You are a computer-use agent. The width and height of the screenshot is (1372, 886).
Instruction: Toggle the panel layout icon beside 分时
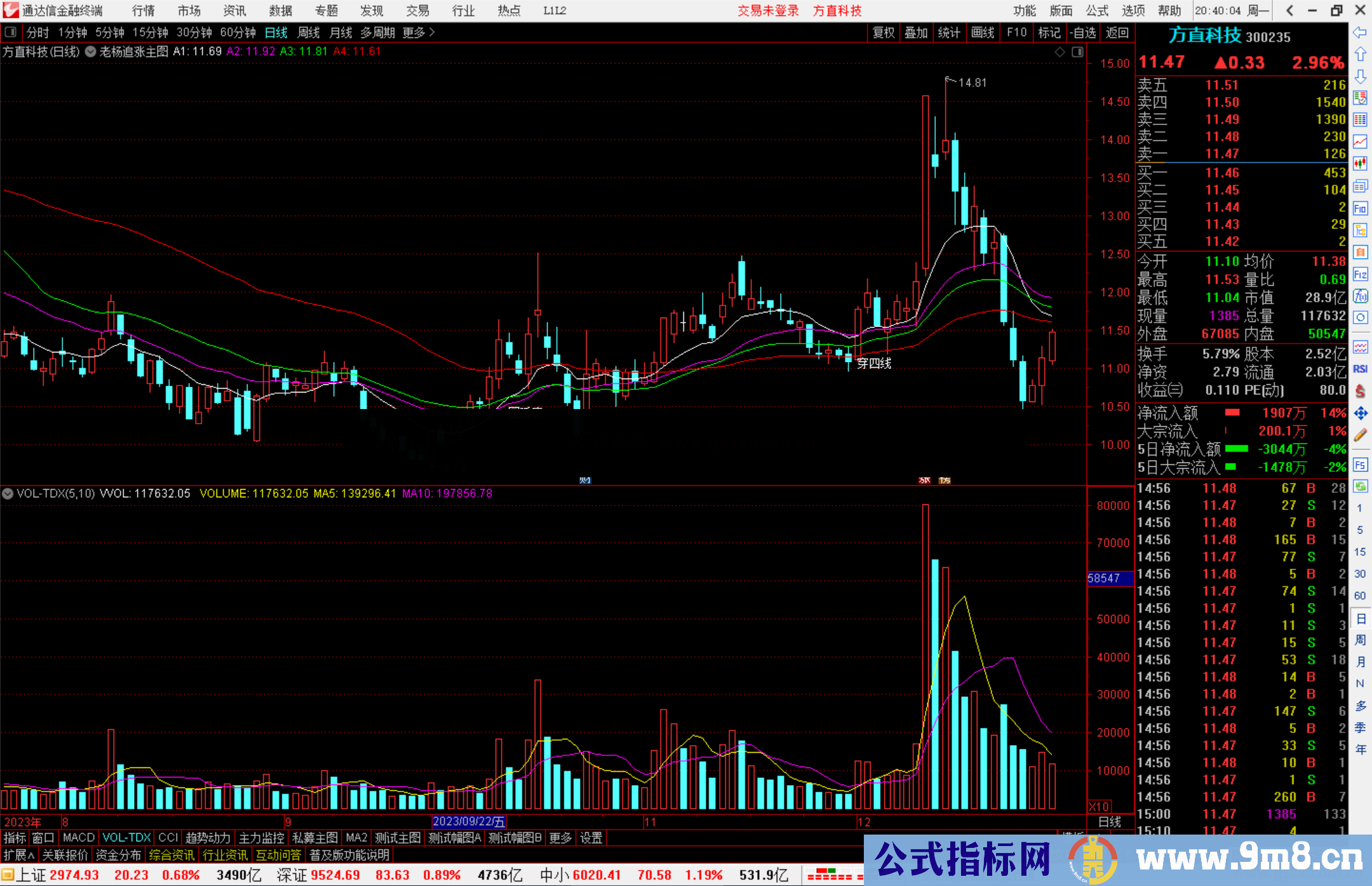[x=10, y=32]
